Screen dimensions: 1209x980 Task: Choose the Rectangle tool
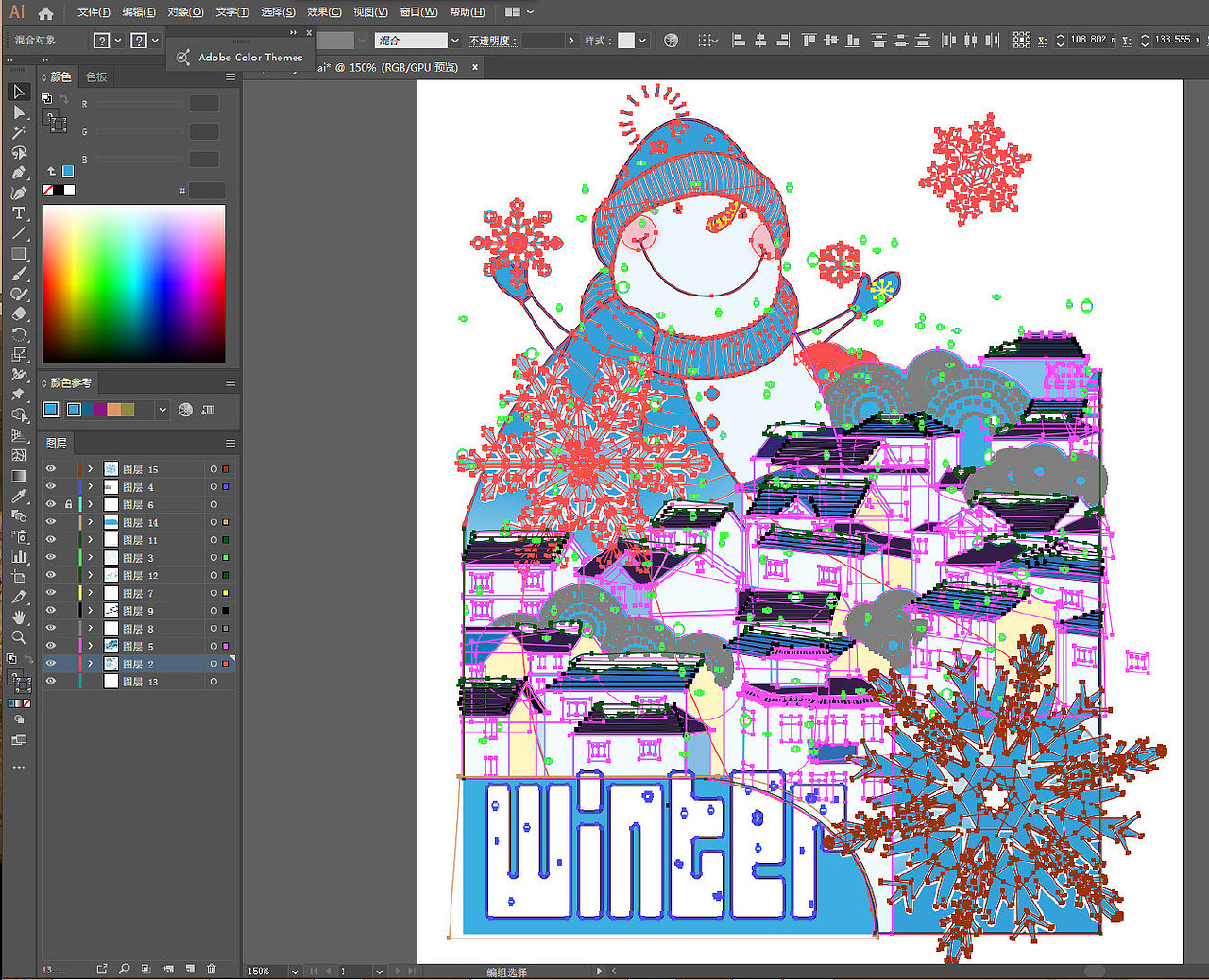[x=19, y=254]
